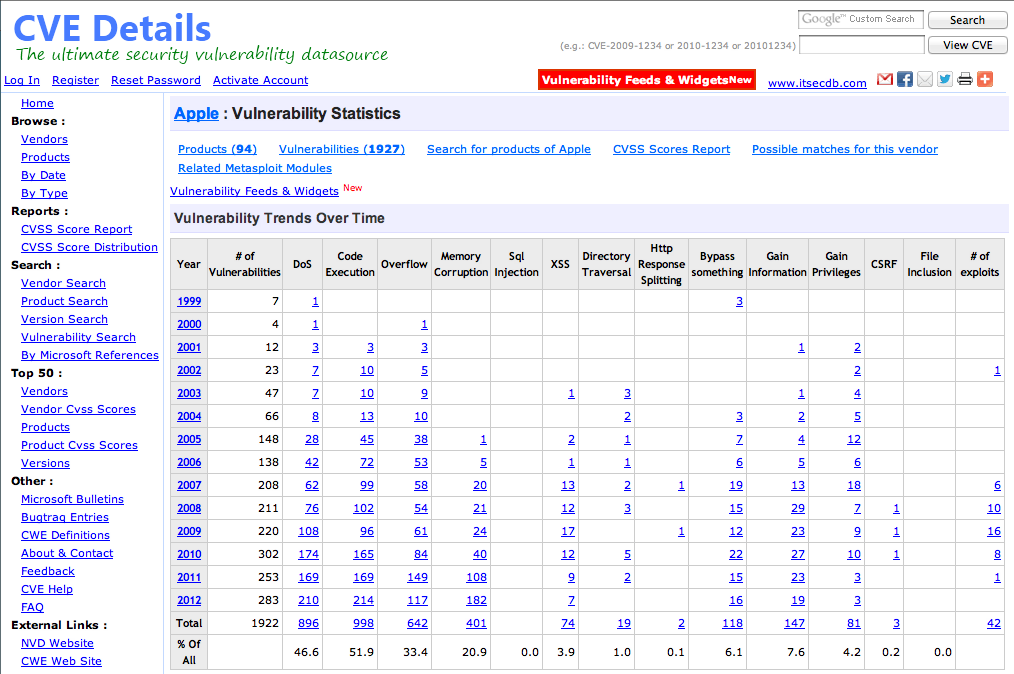This screenshot has height=674, width=1014.
Task: Open By Microsoft References search
Action: 90,355
